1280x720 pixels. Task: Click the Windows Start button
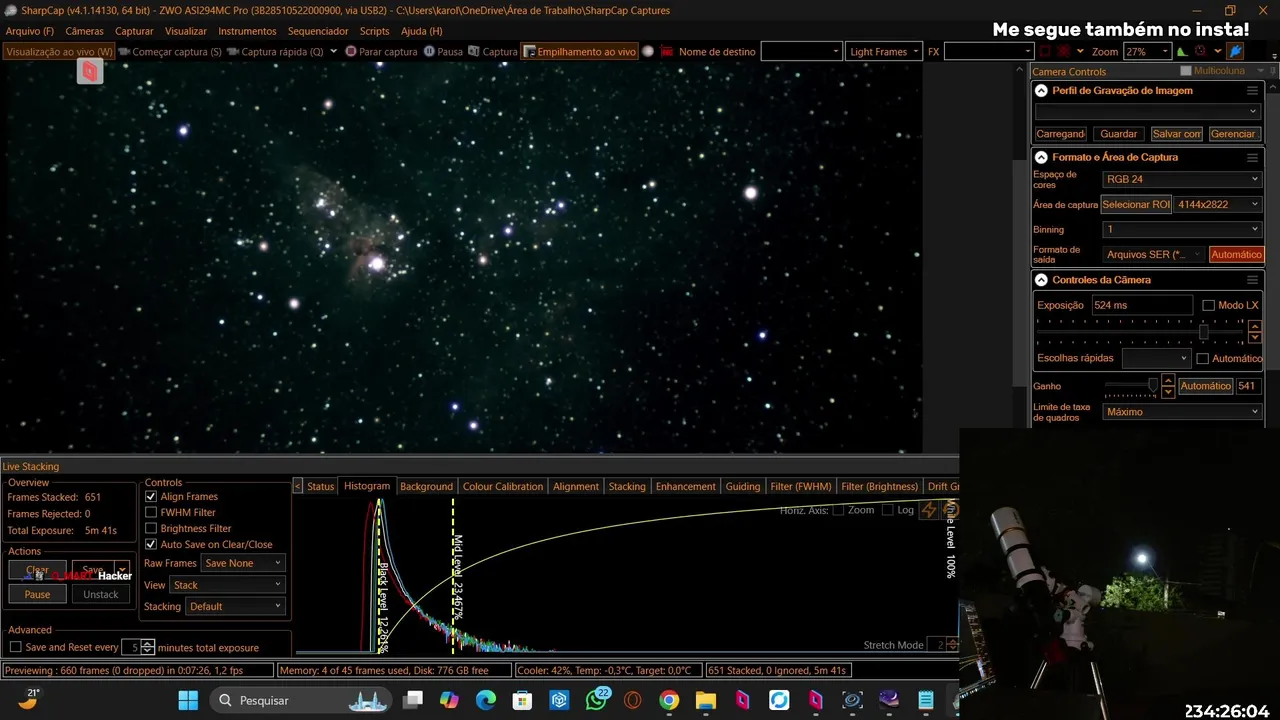click(x=188, y=700)
